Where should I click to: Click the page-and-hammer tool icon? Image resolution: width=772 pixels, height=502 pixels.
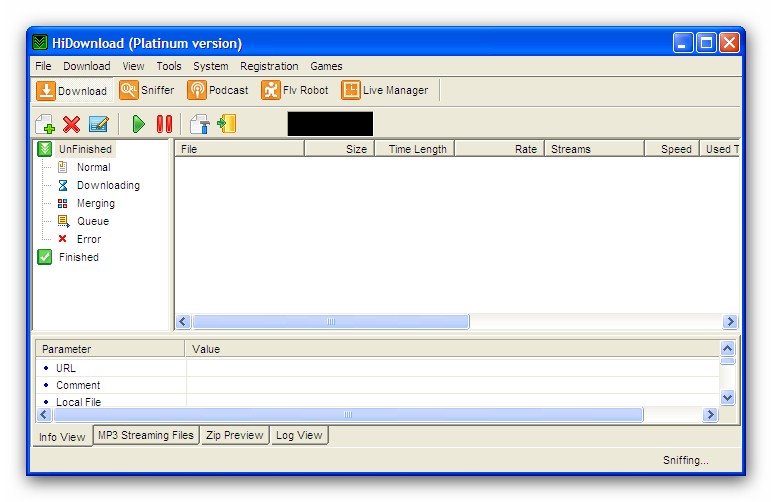(x=200, y=124)
